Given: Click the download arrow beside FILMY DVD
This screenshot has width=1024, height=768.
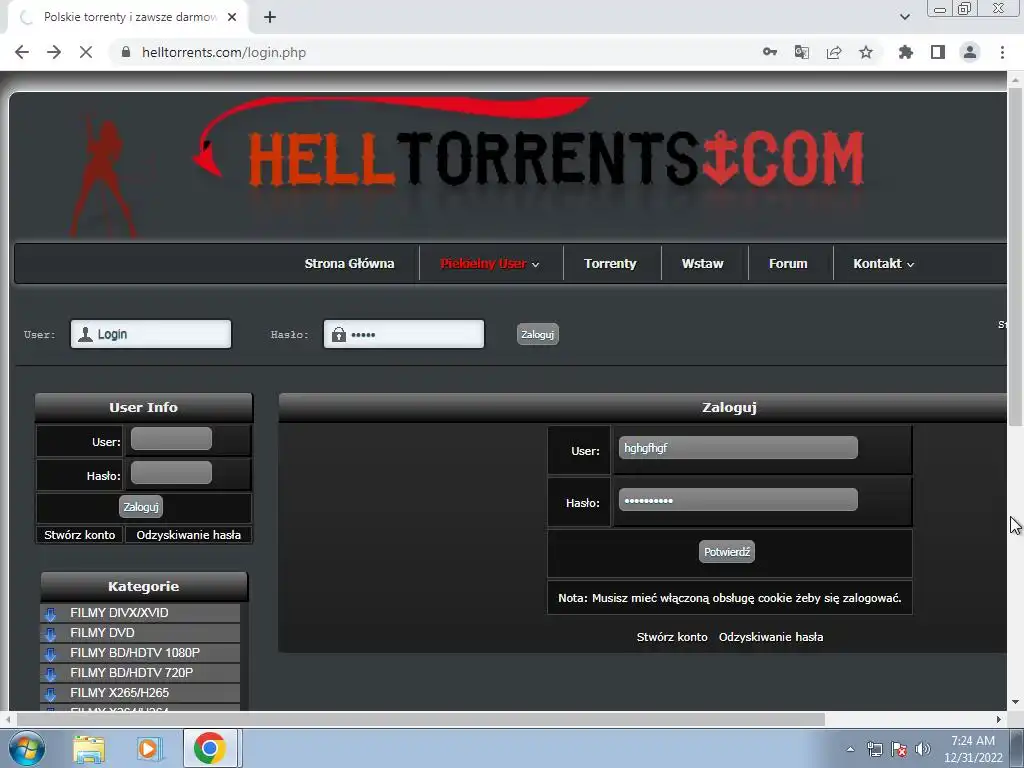Looking at the screenshot, I should (x=50, y=634).
